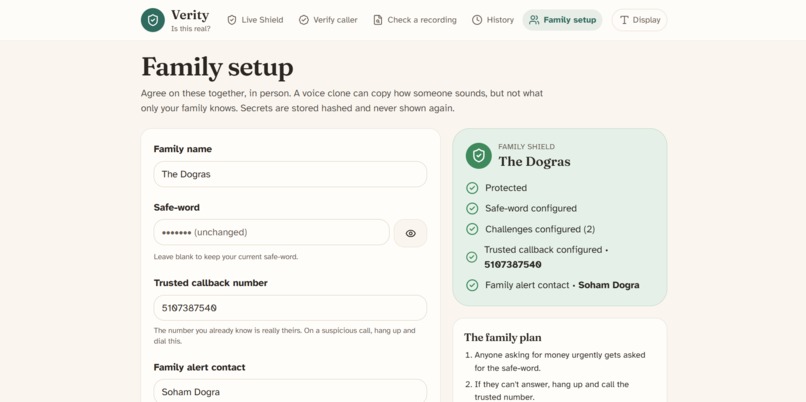Edit the Family alert contact field
The height and width of the screenshot is (402, 806).
[290, 392]
